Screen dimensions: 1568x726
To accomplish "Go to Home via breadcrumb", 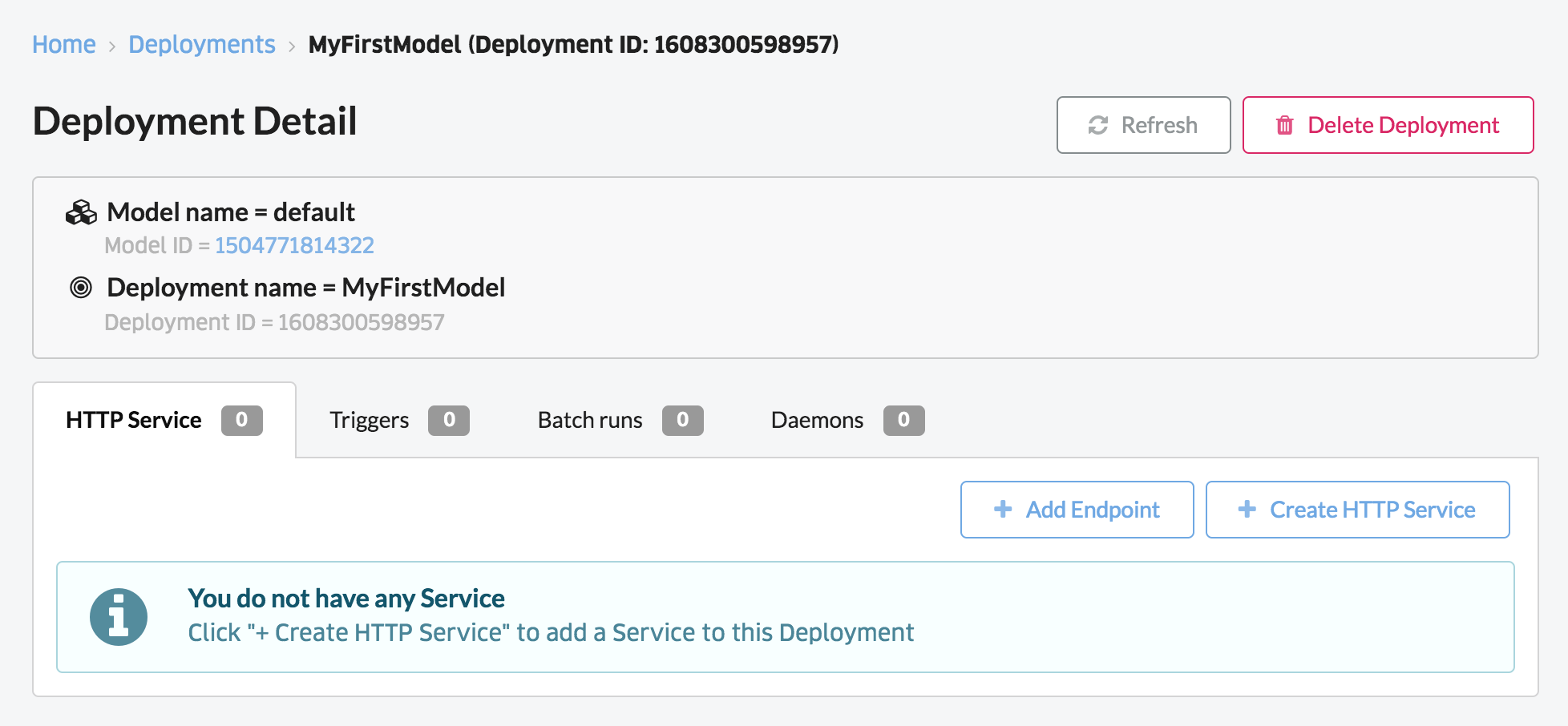I will [64, 44].
